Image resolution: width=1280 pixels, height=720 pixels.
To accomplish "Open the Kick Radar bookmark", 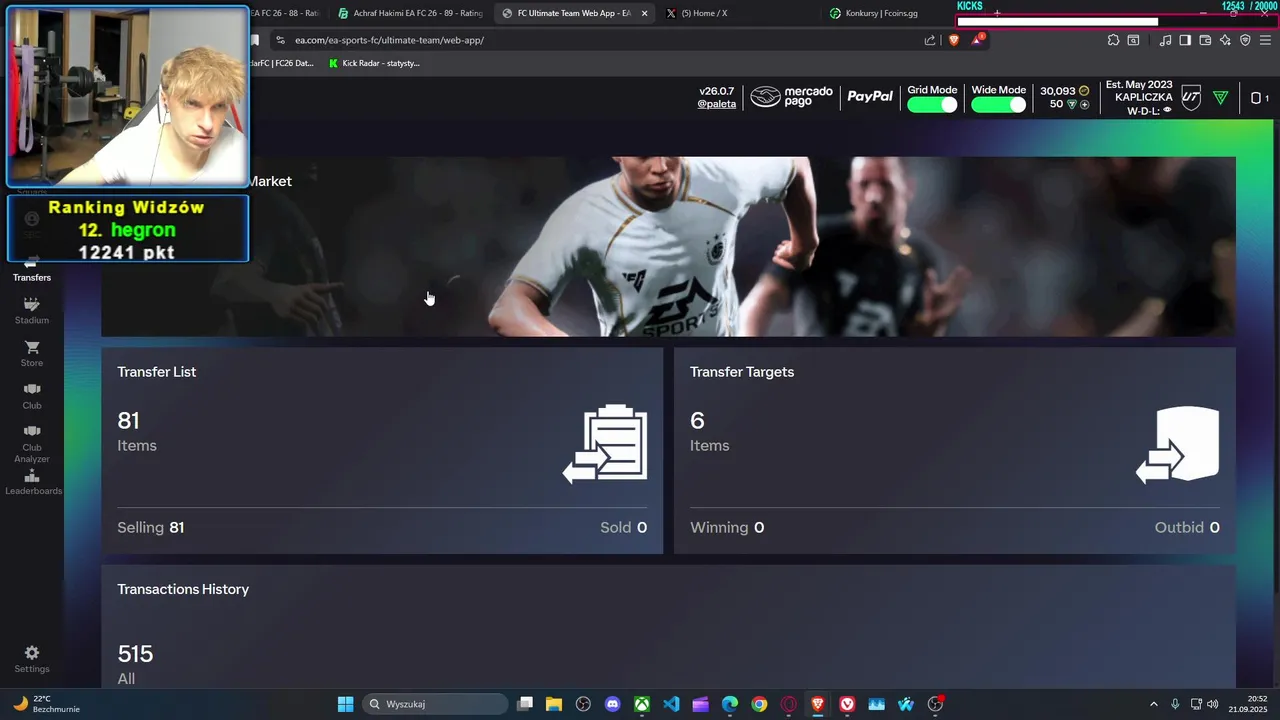I will (x=374, y=63).
